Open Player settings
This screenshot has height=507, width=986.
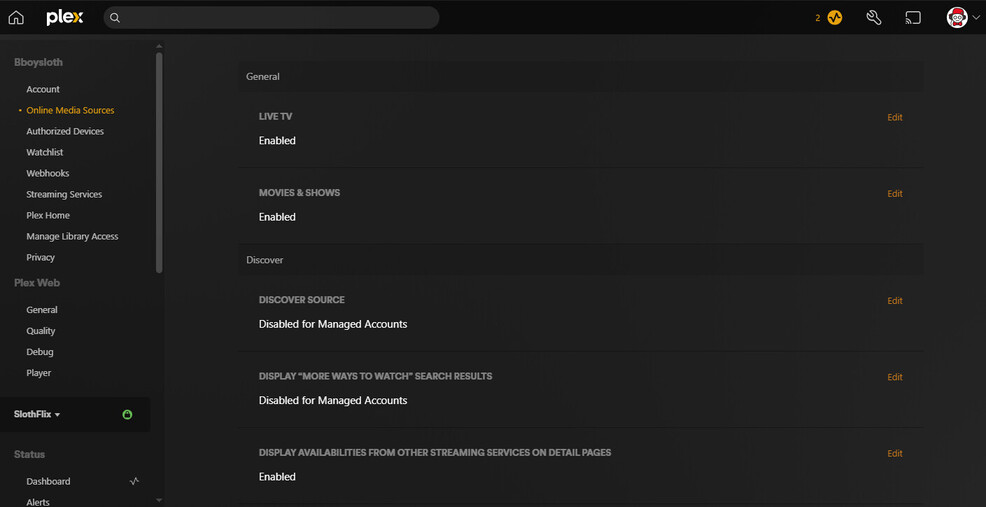(38, 373)
